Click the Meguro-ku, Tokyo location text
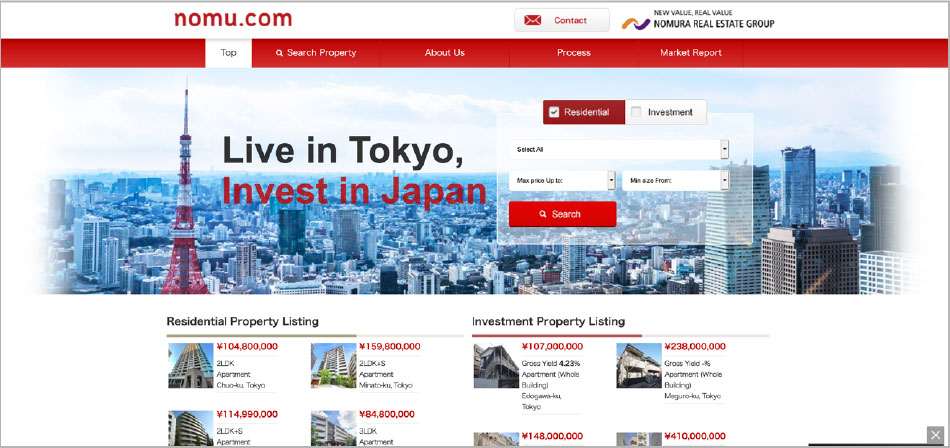This screenshot has height=448, width=950. [693, 396]
